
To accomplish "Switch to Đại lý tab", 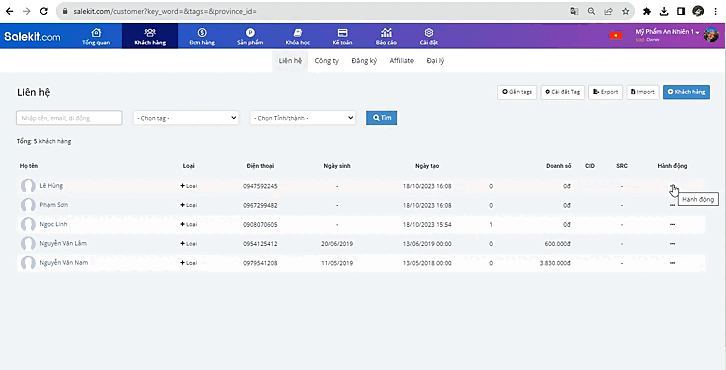I will coord(435,61).
